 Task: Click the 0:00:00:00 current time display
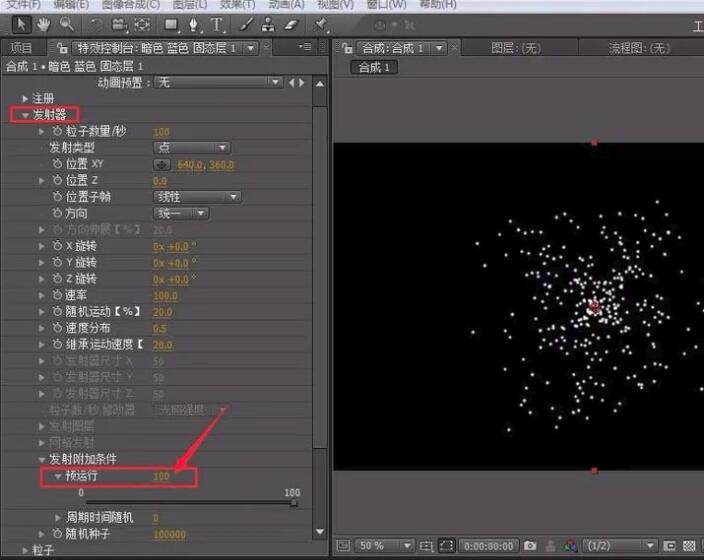[490, 546]
